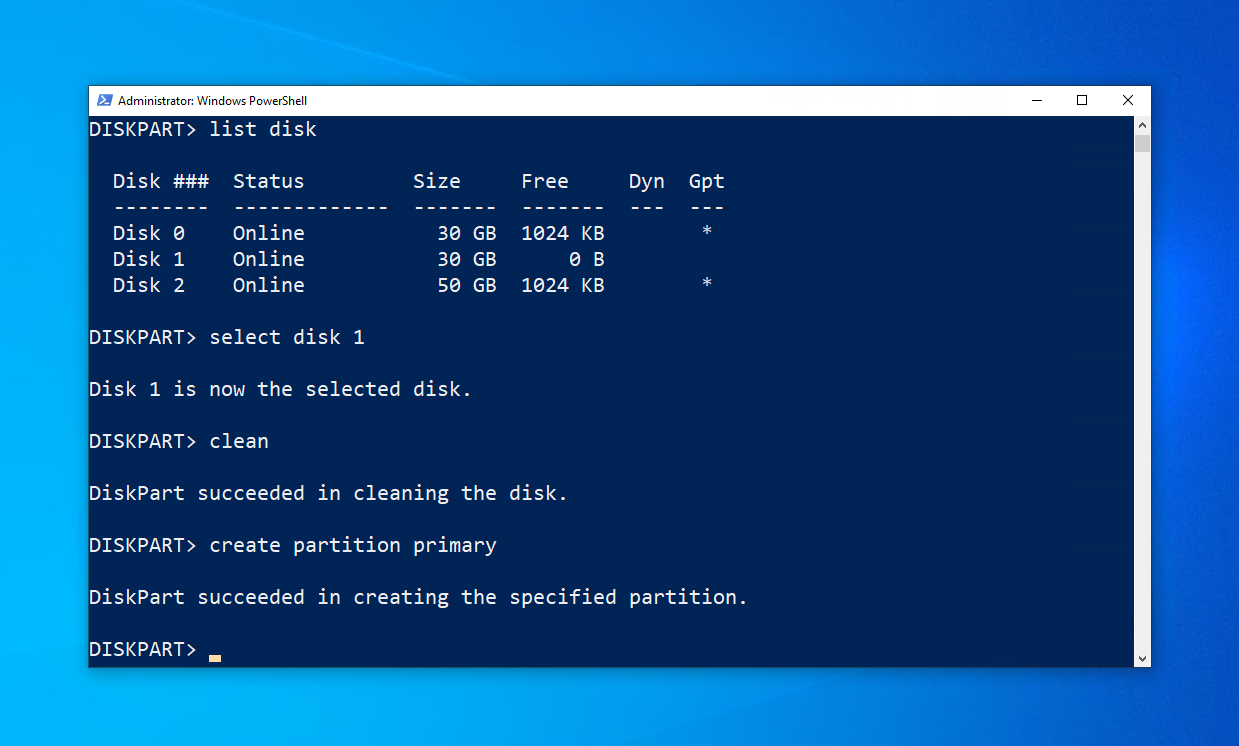
Task: Minimize the PowerShell window
Action: pos(1036,100)
